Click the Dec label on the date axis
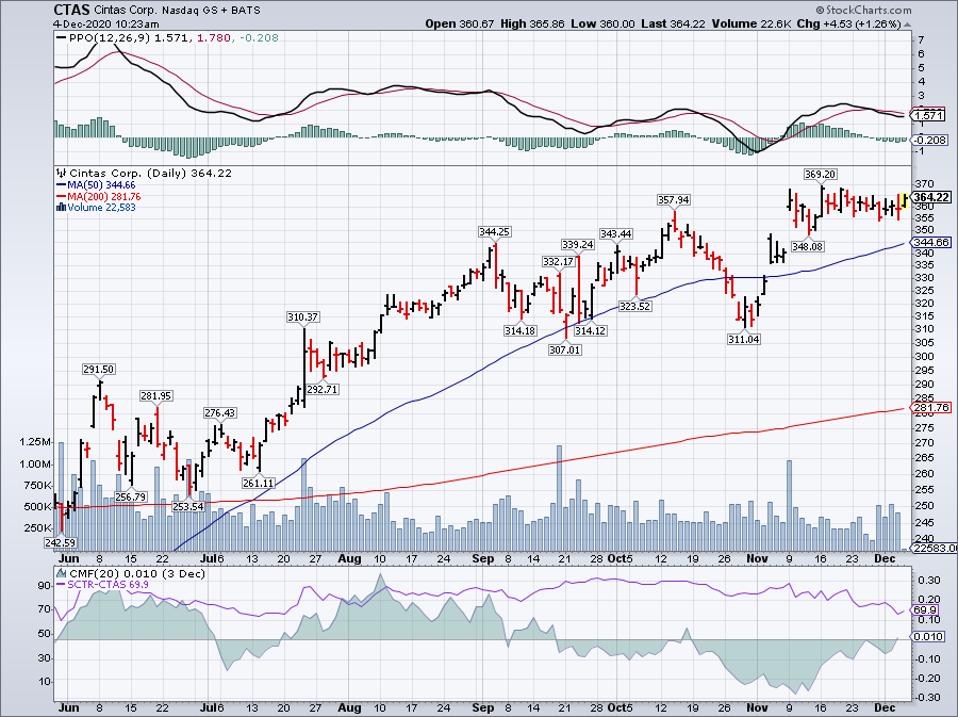958x717 pixels. [884, 559]
